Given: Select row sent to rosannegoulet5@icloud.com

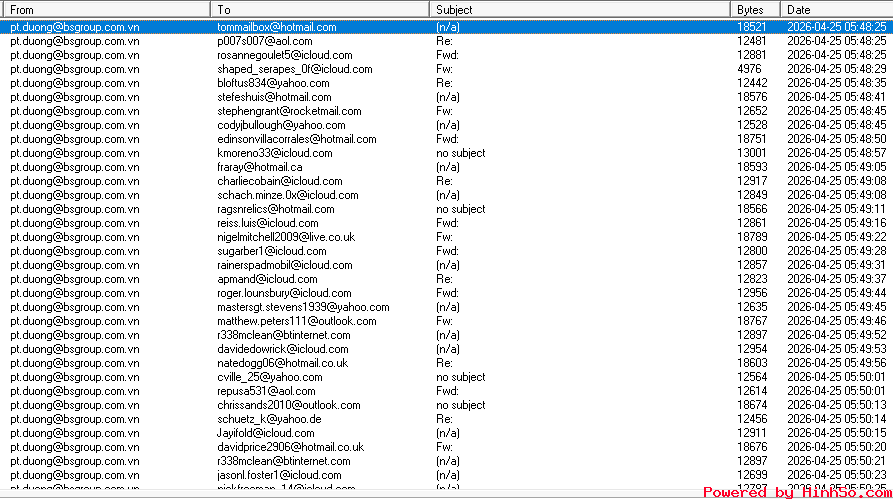Looking at the screenshot, I should tap(446, 55).
